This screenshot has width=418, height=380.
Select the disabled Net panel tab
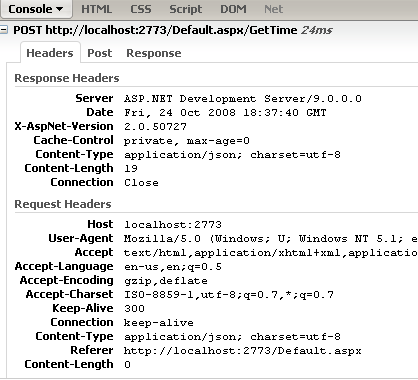tap(273, 9)
